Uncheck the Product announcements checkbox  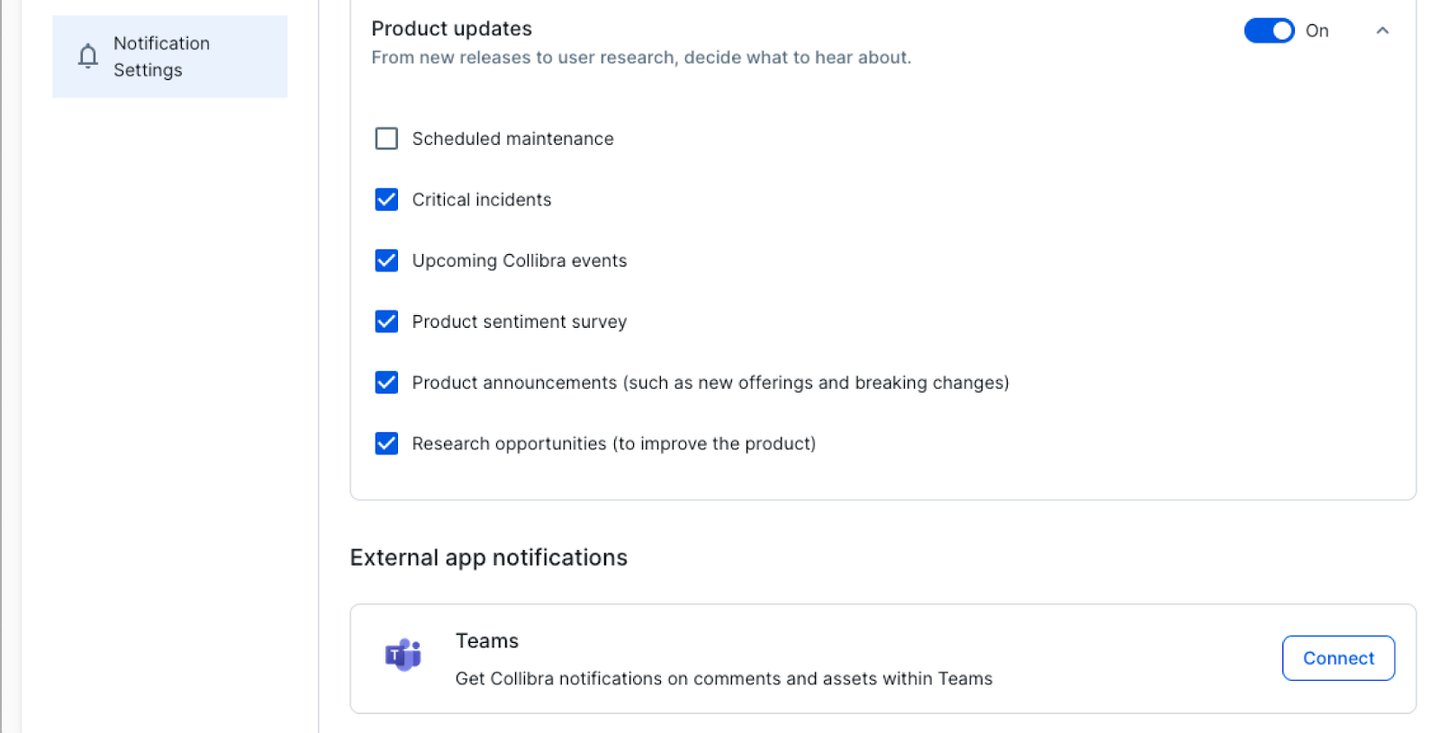coord(386,383)
